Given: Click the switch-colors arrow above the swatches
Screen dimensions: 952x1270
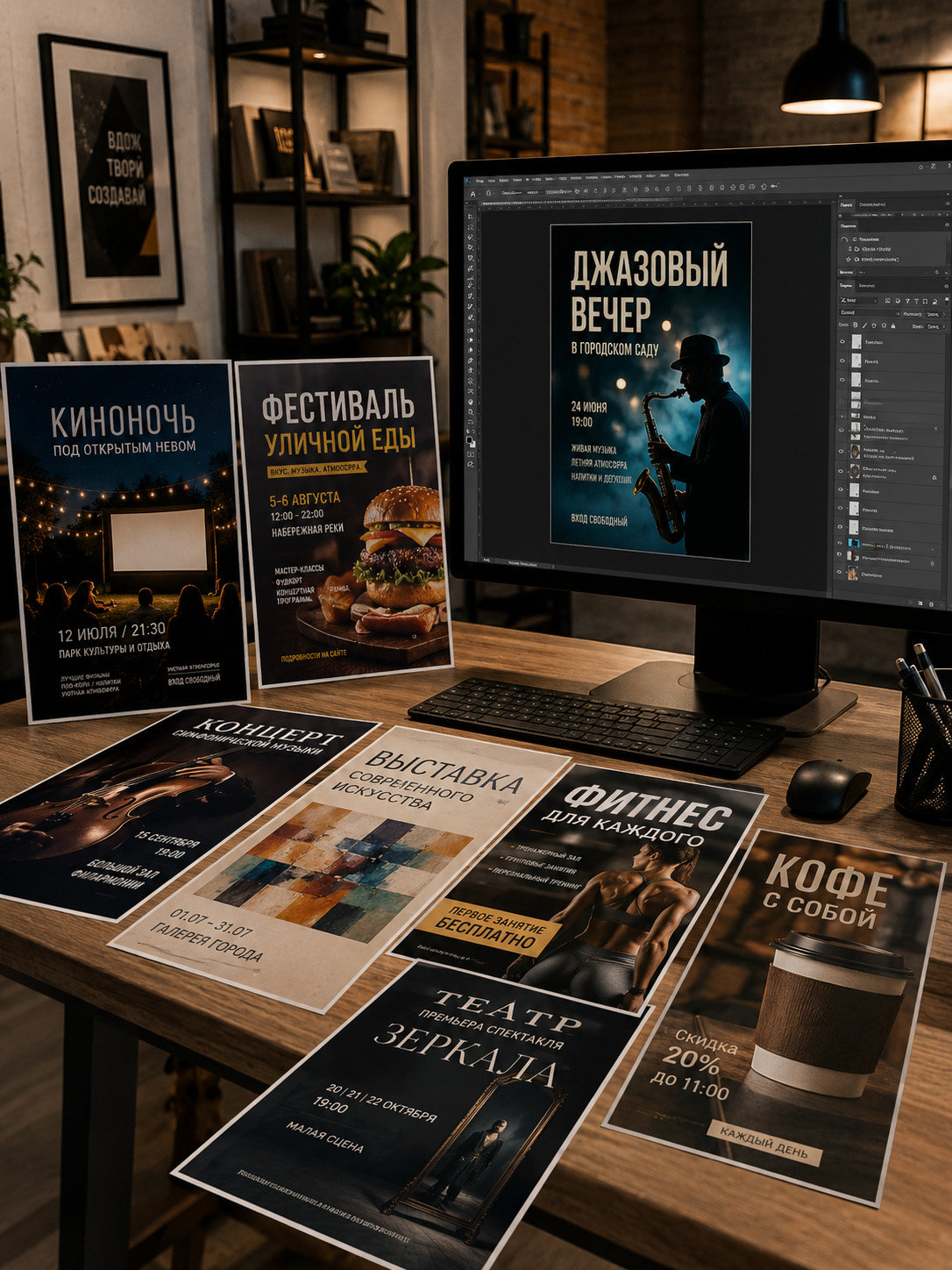Looking at the screenshot, I should pyautogui.click(x=473, y=431).
